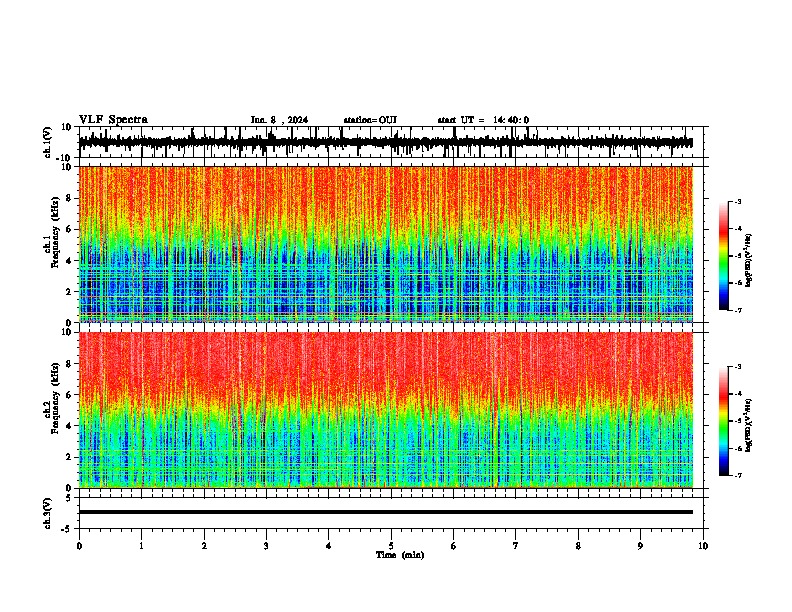Click the '5' tick label on time axis
This screenshot has width=792, height=612.
[391, 546]
